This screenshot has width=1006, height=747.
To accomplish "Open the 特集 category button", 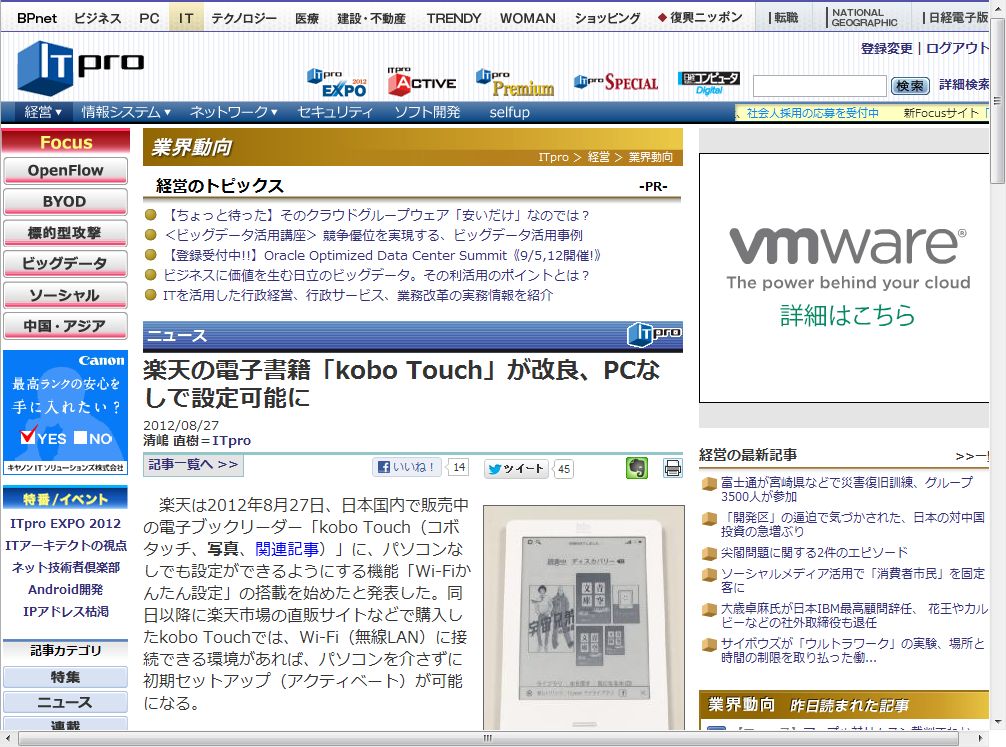I will [x=65, y=677].
